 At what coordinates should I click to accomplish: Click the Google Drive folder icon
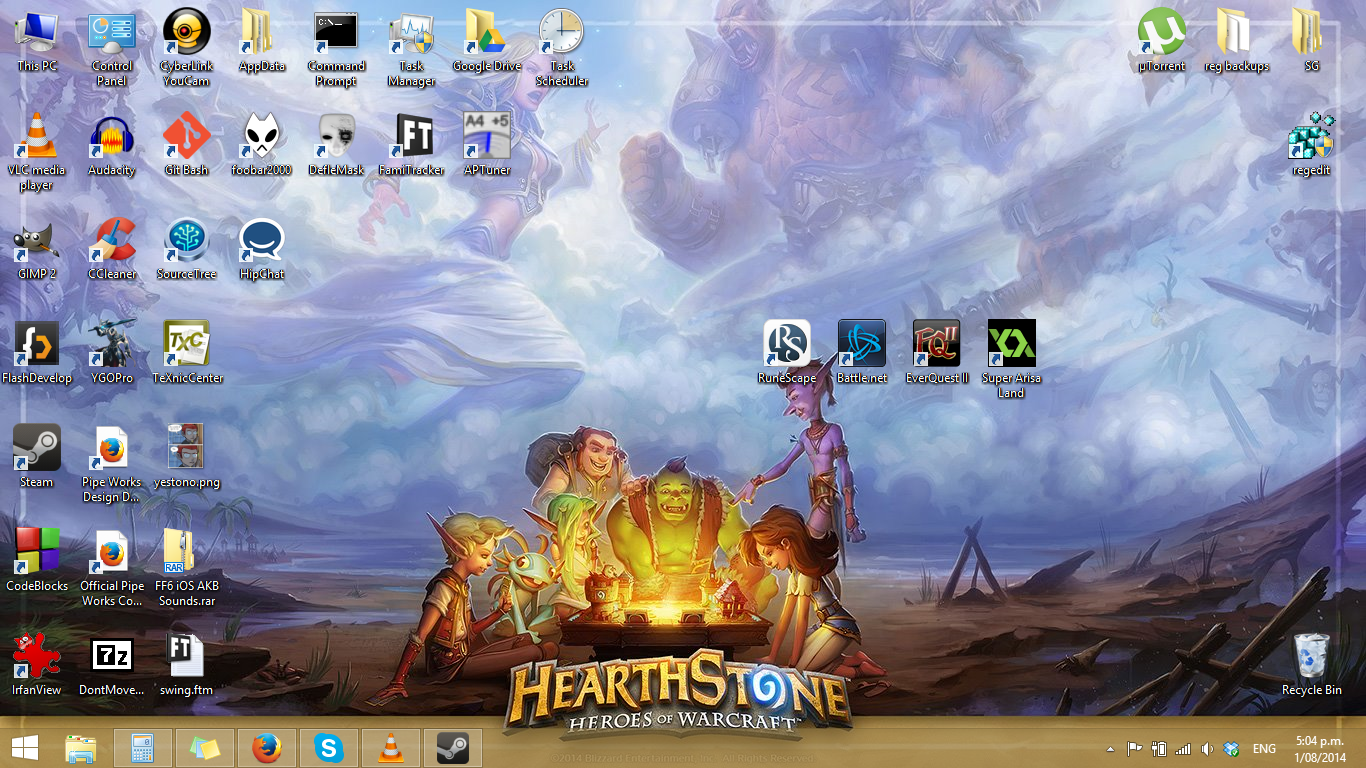coord(486,41)
